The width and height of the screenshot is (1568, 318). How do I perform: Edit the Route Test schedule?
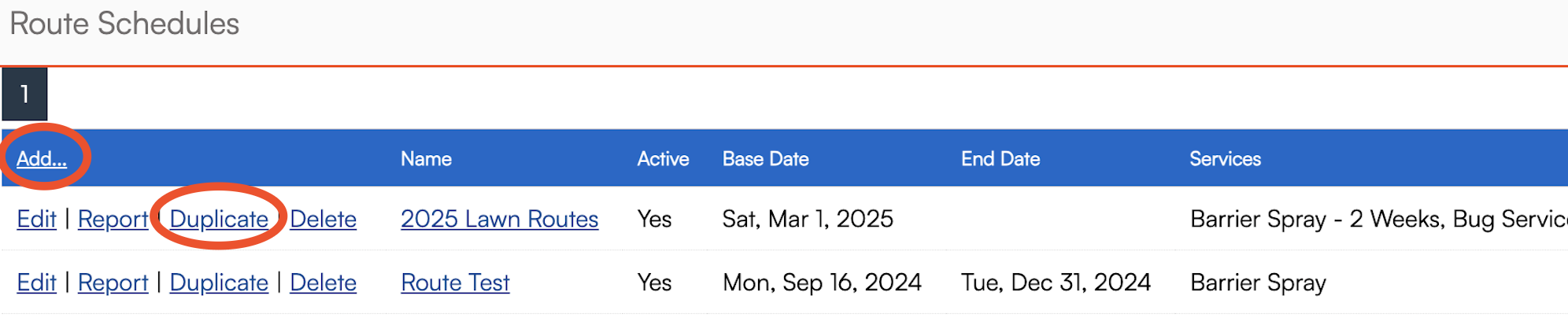point(36,283)
